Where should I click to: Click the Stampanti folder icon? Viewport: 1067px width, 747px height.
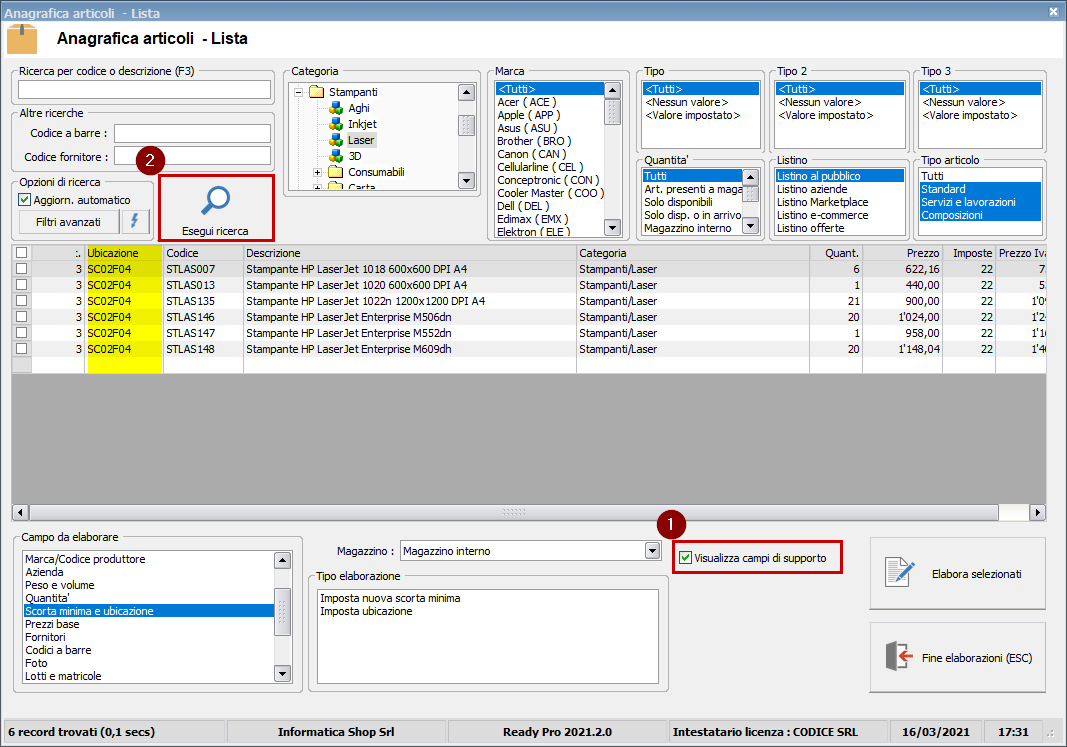coord(316,92)
